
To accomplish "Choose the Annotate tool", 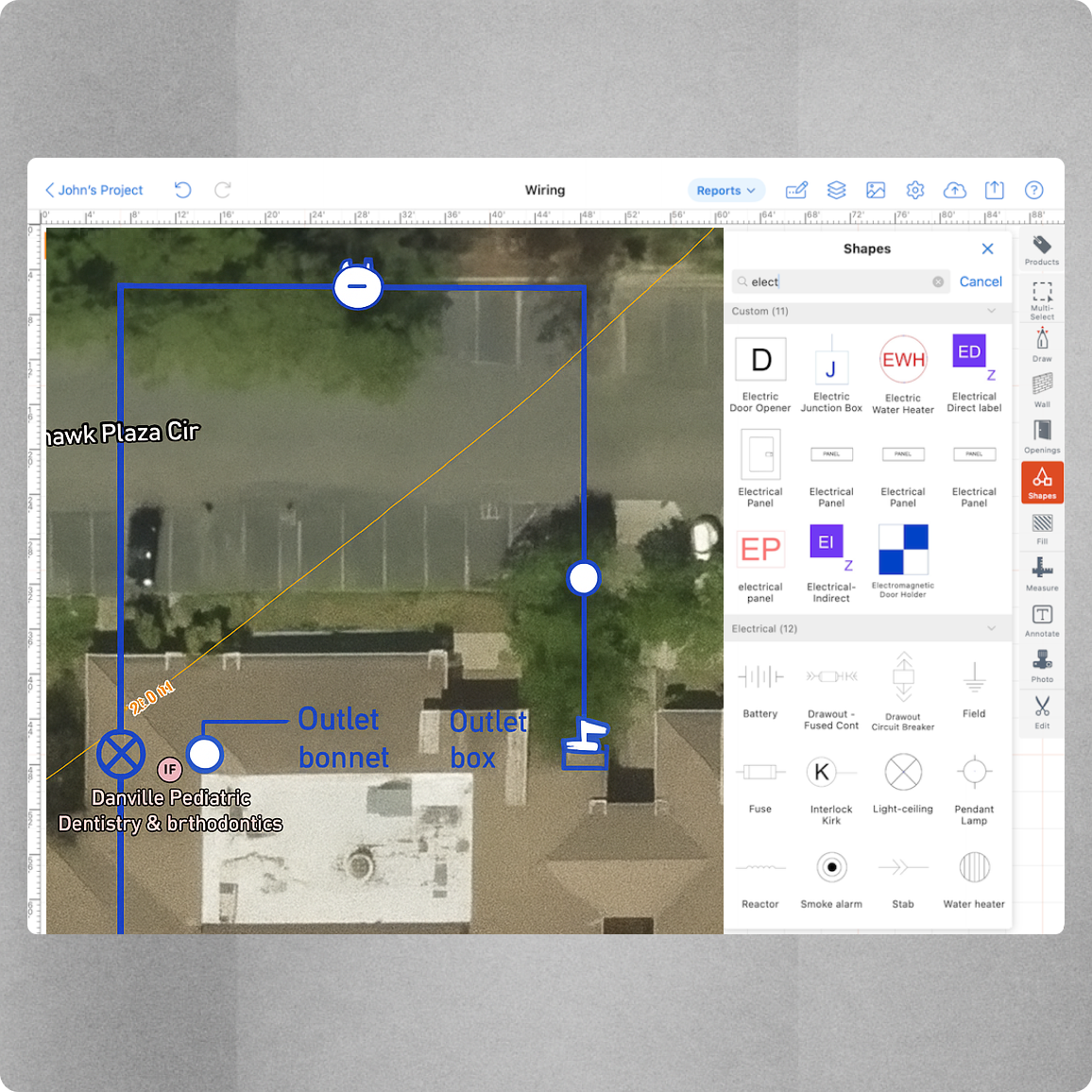I will 1041,621.
